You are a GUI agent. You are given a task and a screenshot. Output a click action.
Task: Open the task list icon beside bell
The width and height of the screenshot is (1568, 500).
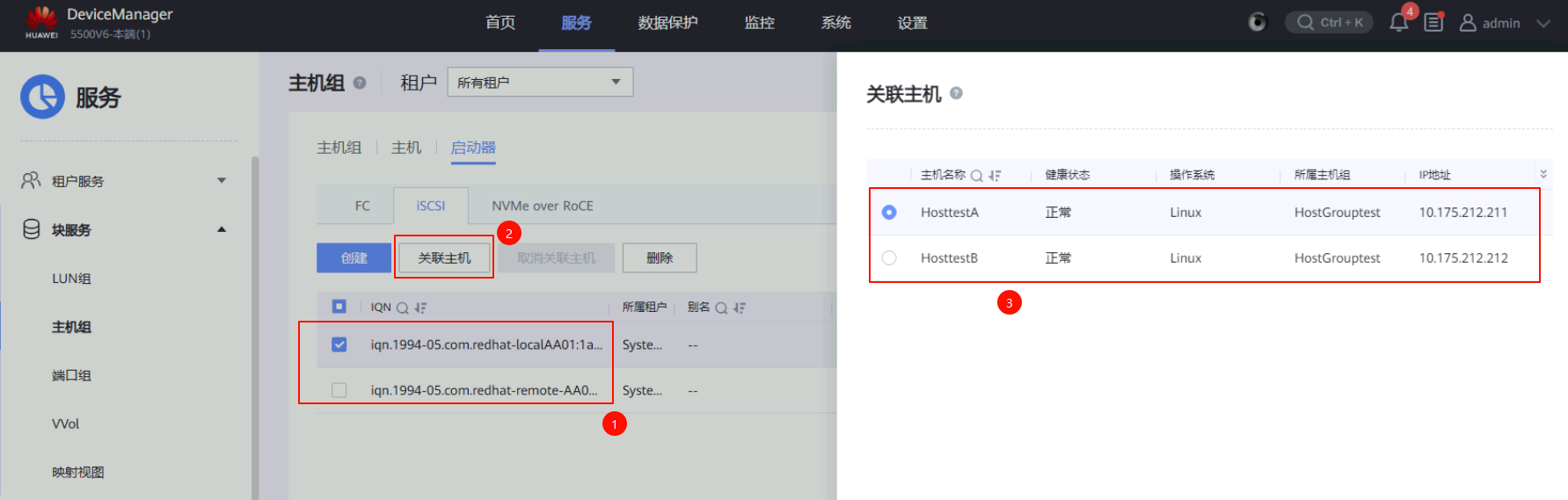pyautogui.click(x=1433, y=23)
